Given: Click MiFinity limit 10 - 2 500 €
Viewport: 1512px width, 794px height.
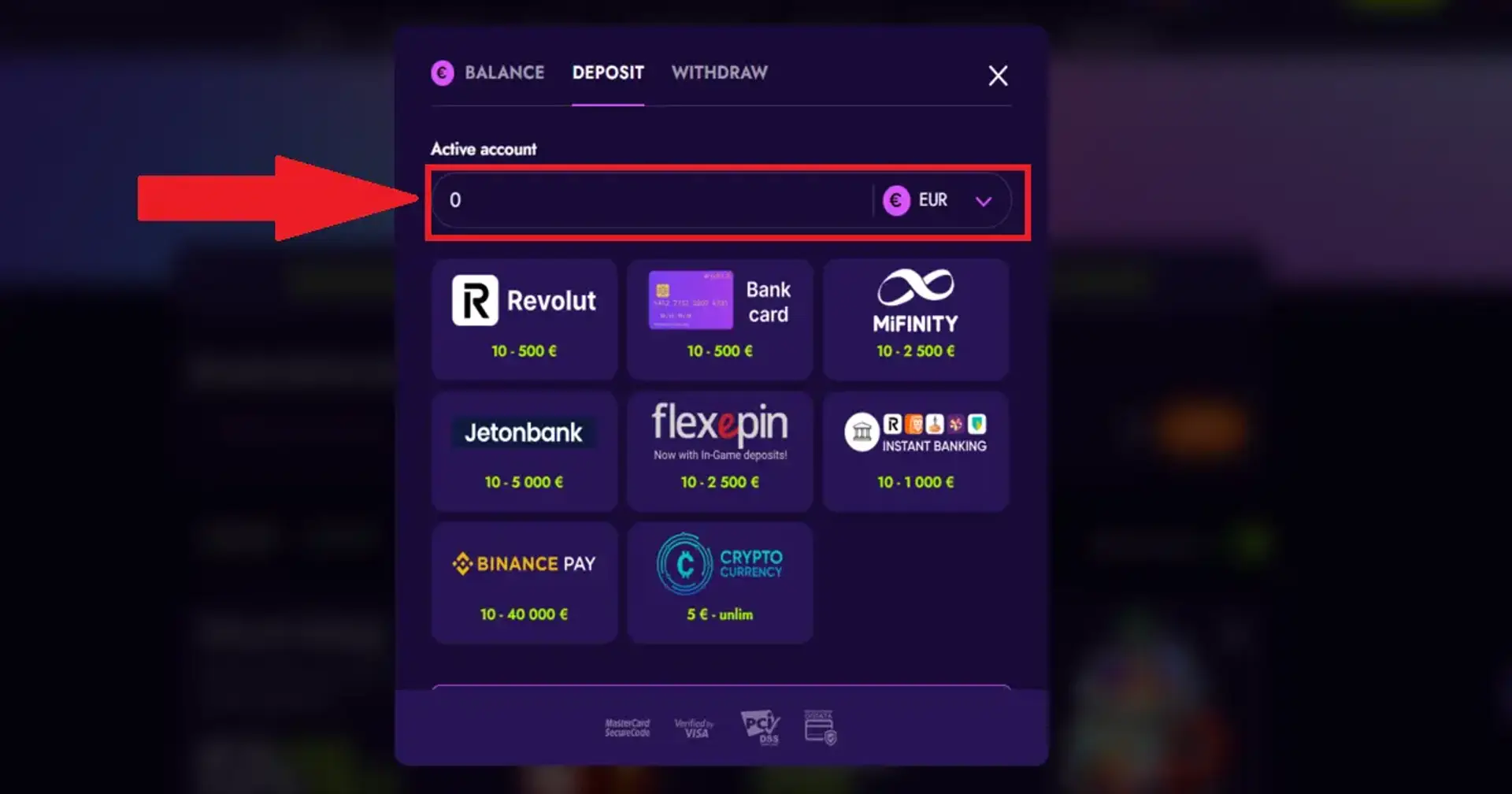Looking at the screenshot, I should (916, 351).
